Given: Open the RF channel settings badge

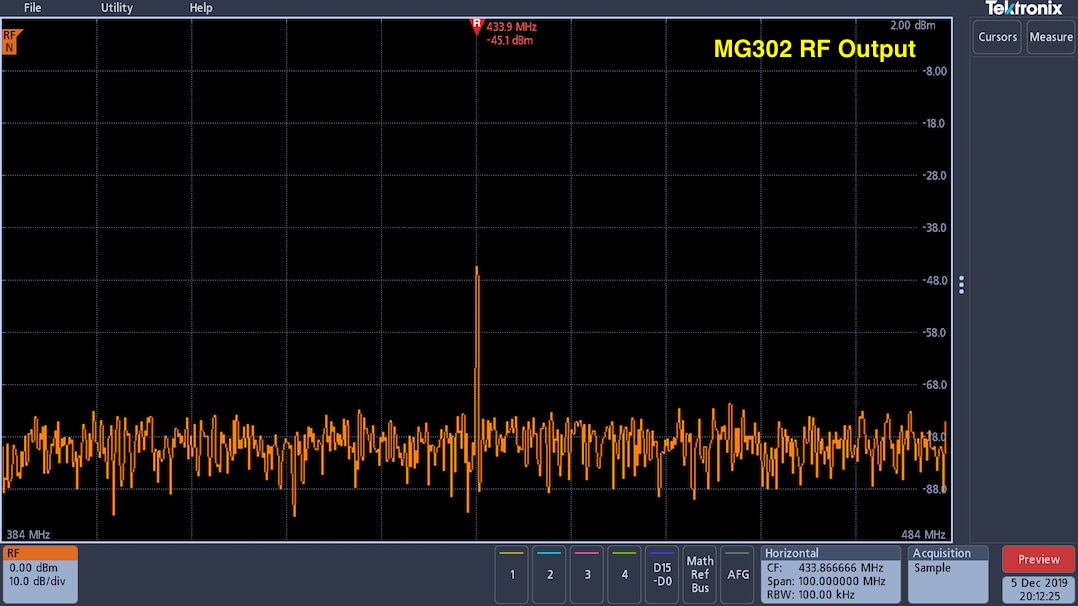Looking at the screenshot, I should click(40, 573).
